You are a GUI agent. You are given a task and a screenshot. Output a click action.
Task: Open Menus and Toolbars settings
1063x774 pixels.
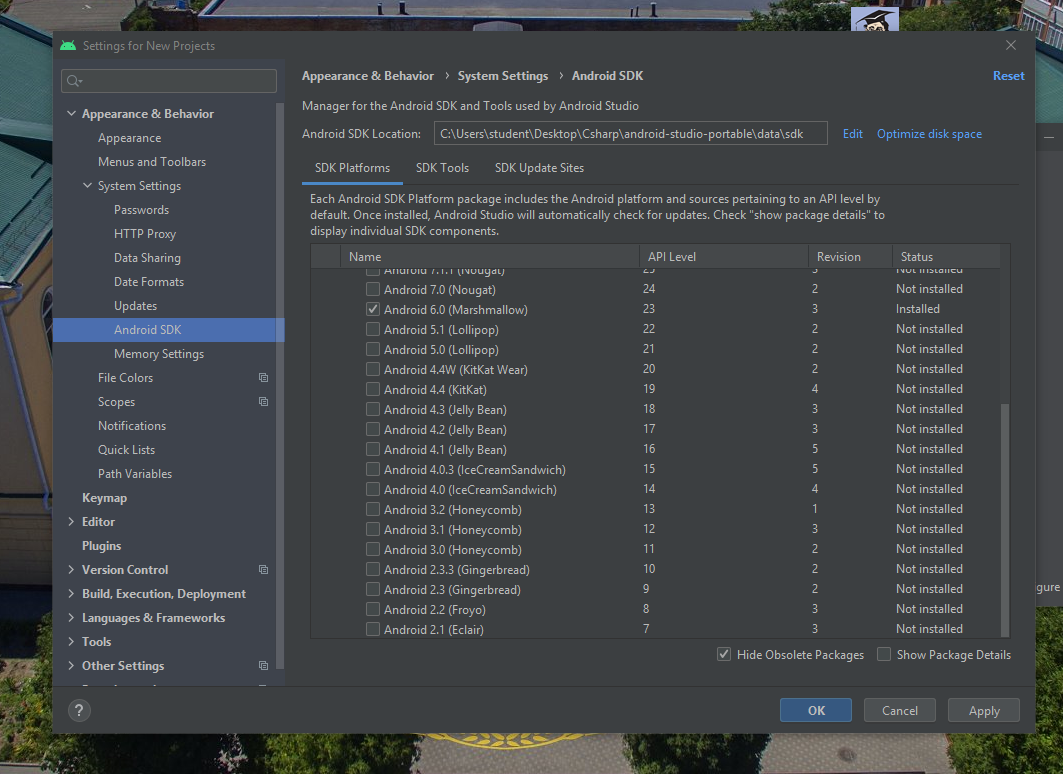coord(152,161)
